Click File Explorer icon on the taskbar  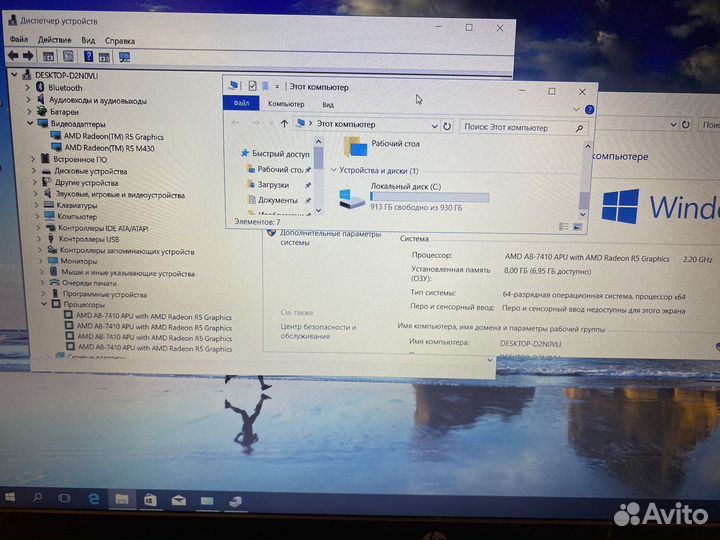tap(122, 499)
